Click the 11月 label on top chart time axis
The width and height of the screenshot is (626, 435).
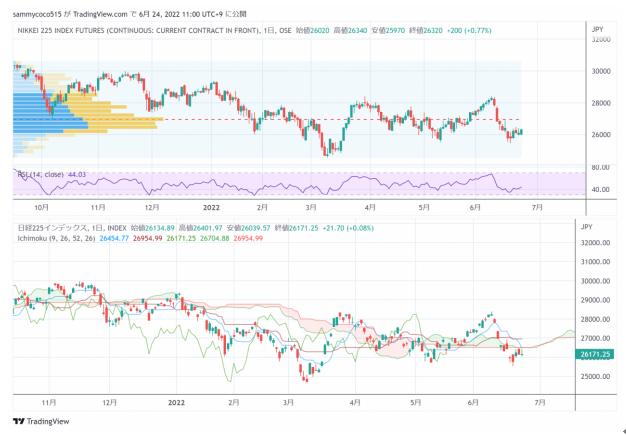[x=98, y=207]
